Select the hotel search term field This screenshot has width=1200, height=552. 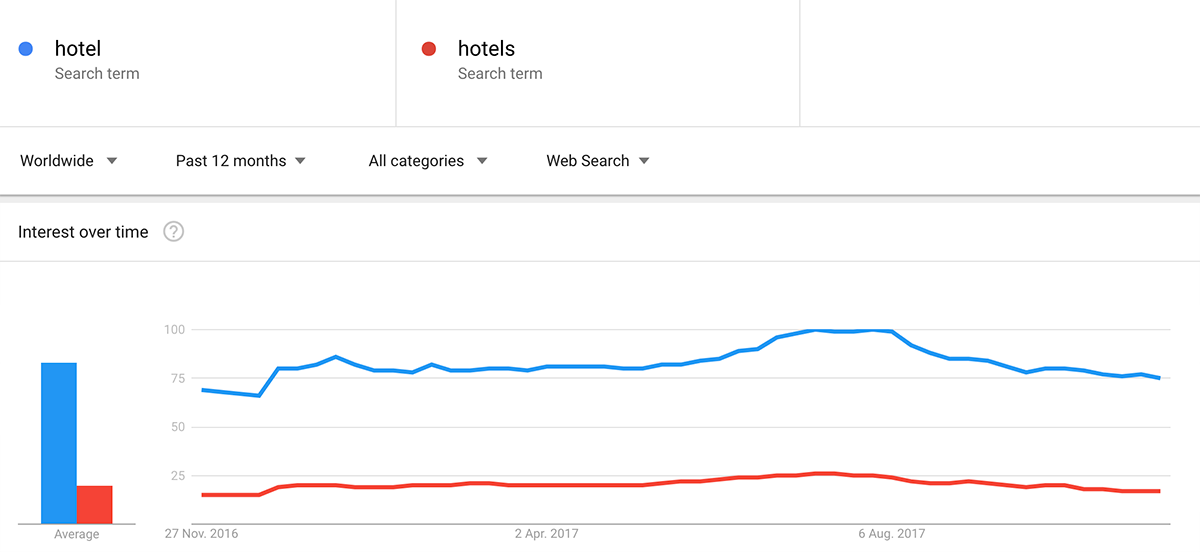pos(198,63)
